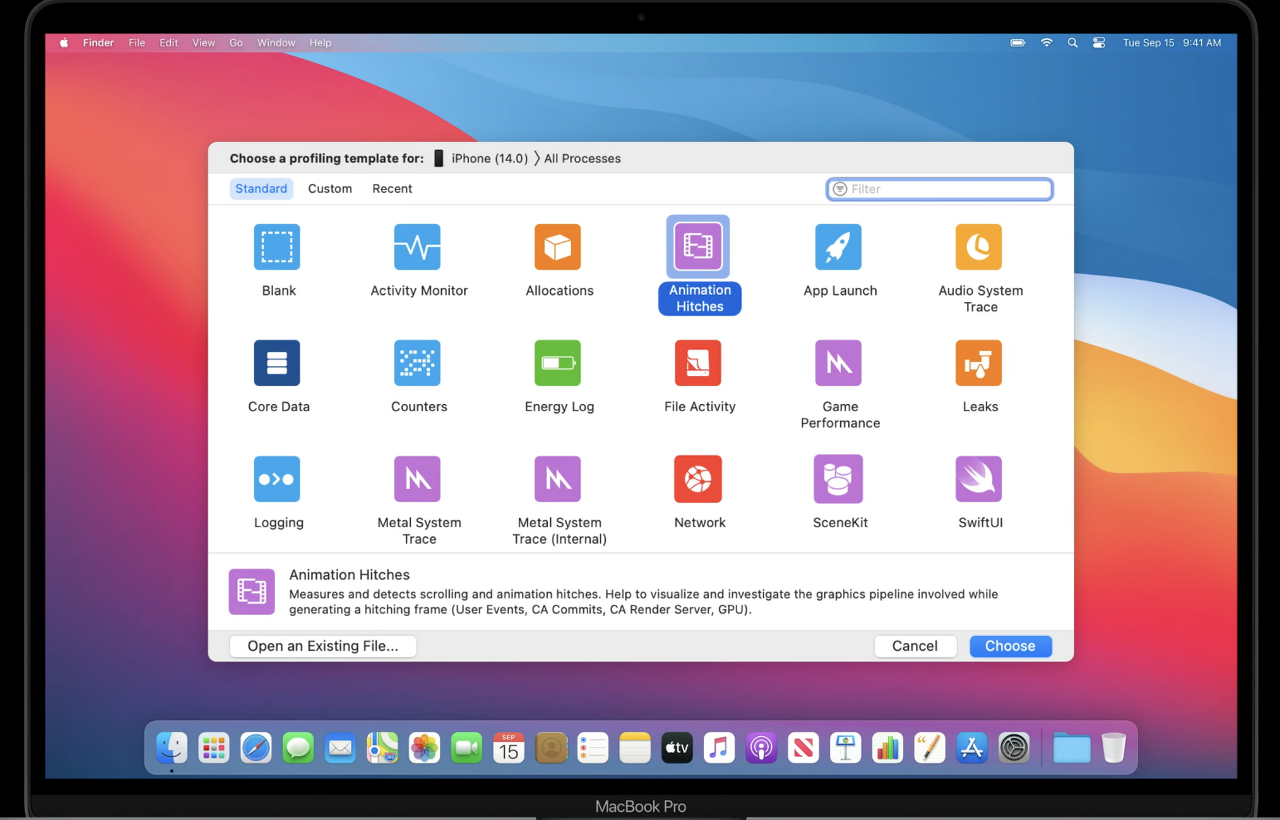
Task: Choose the Allocations template icon
Action: click(558, 247)
